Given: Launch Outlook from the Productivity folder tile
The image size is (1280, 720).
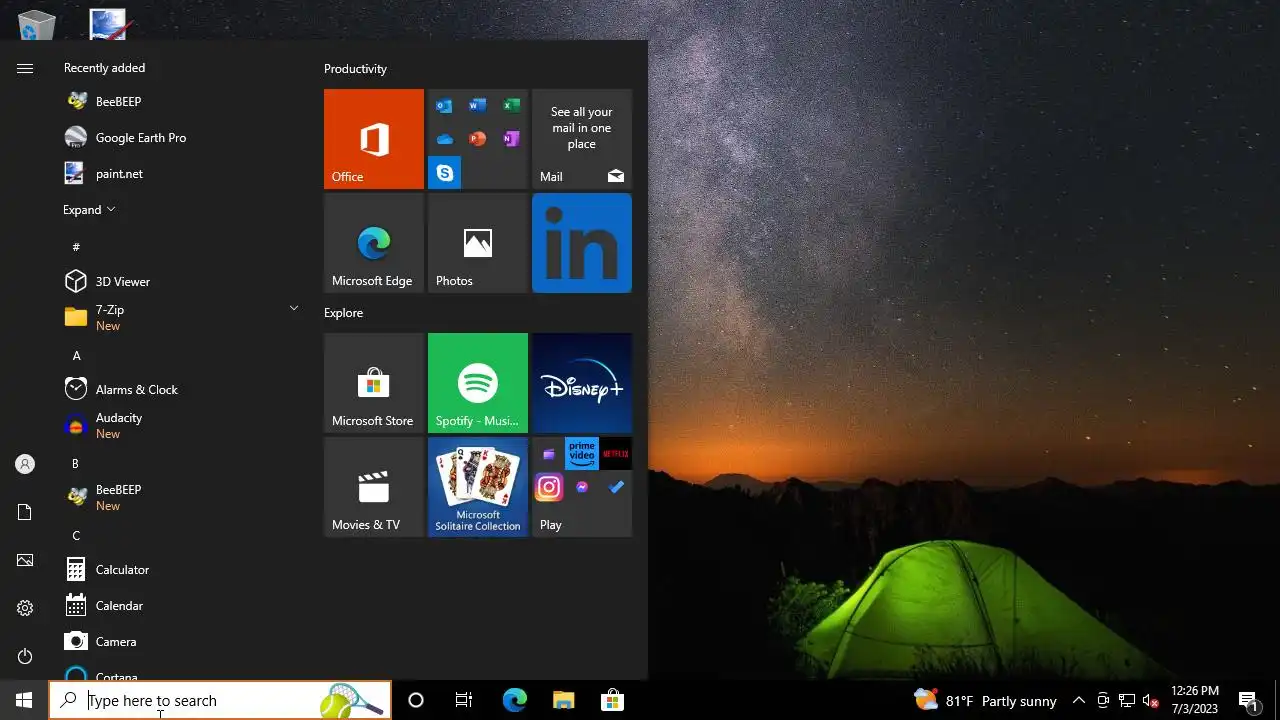Looking at the screenshot, I should pos(444,106).
